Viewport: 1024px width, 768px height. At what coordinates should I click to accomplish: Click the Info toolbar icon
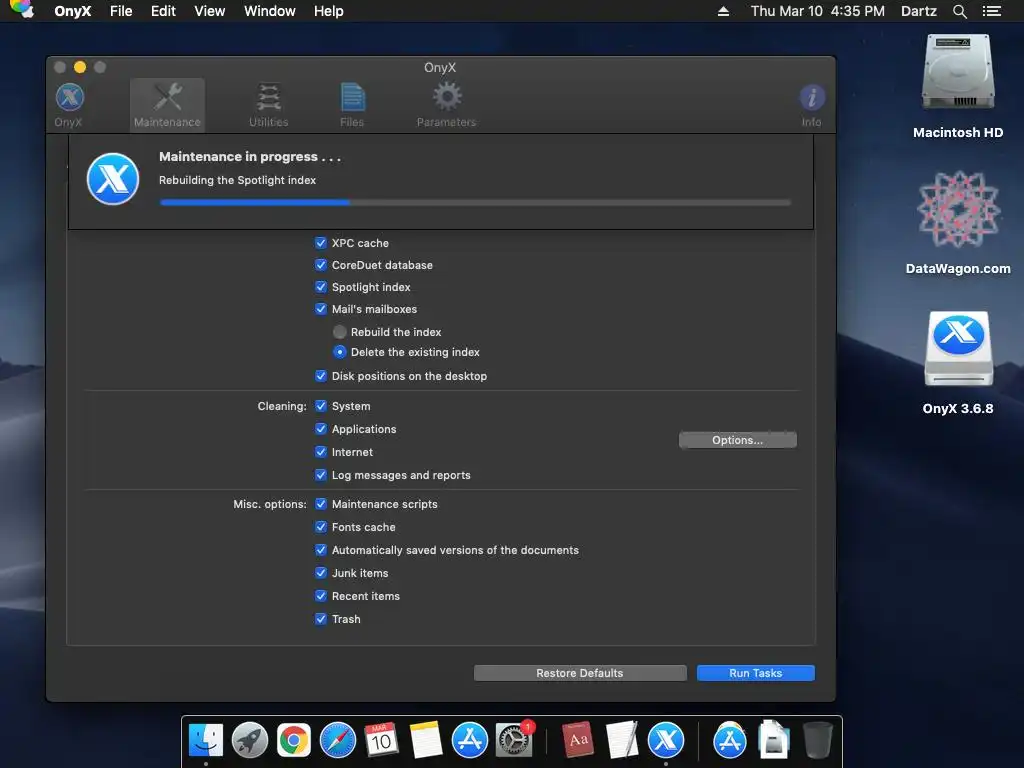tap(812, 105)
